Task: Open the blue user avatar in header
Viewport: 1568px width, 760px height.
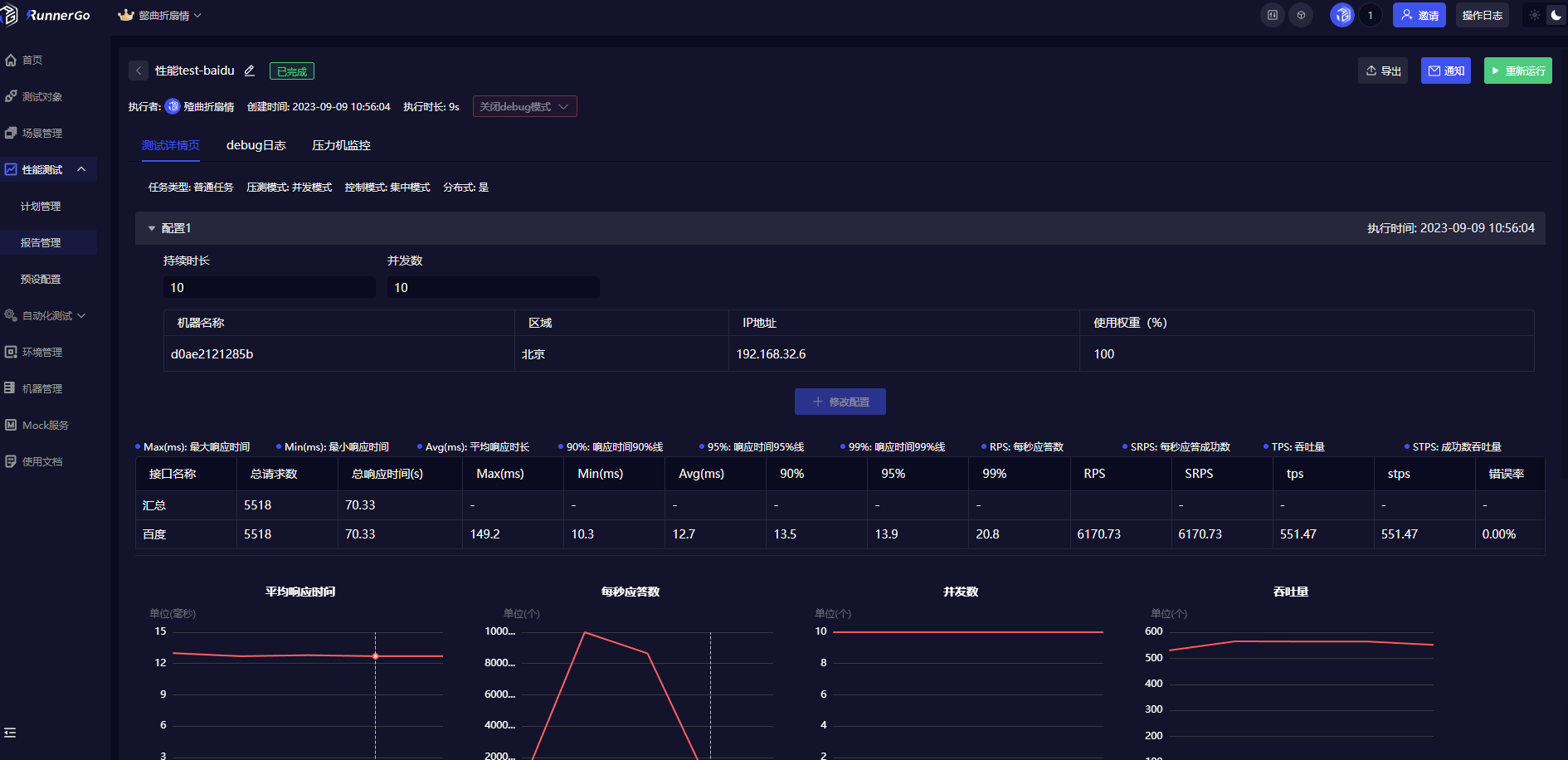Action: click(1342, 15)
